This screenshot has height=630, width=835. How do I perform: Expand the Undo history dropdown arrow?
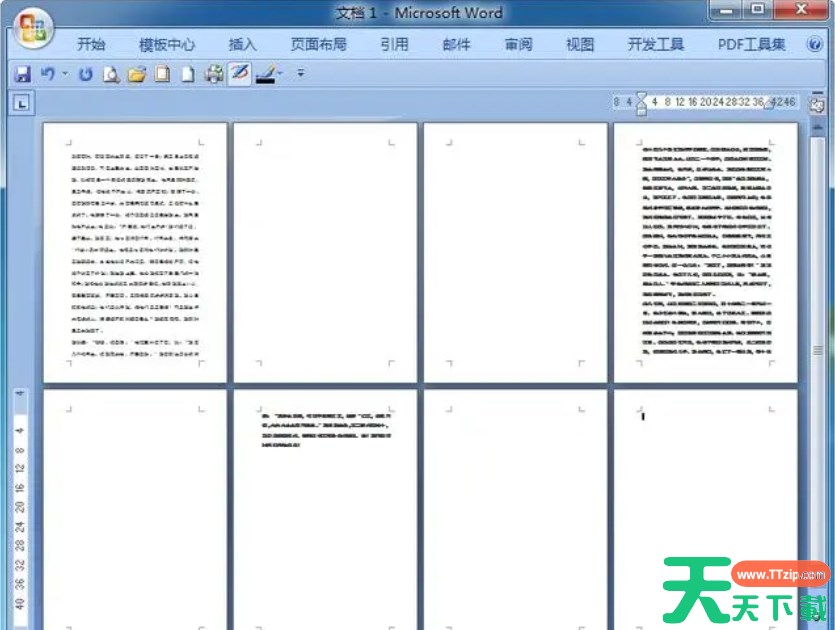[x=65, y=74]
